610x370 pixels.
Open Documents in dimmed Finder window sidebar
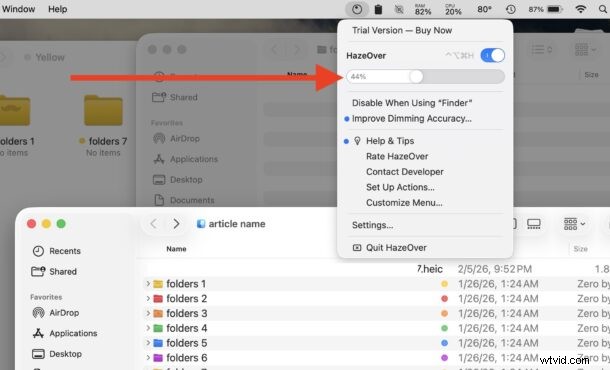184,200
